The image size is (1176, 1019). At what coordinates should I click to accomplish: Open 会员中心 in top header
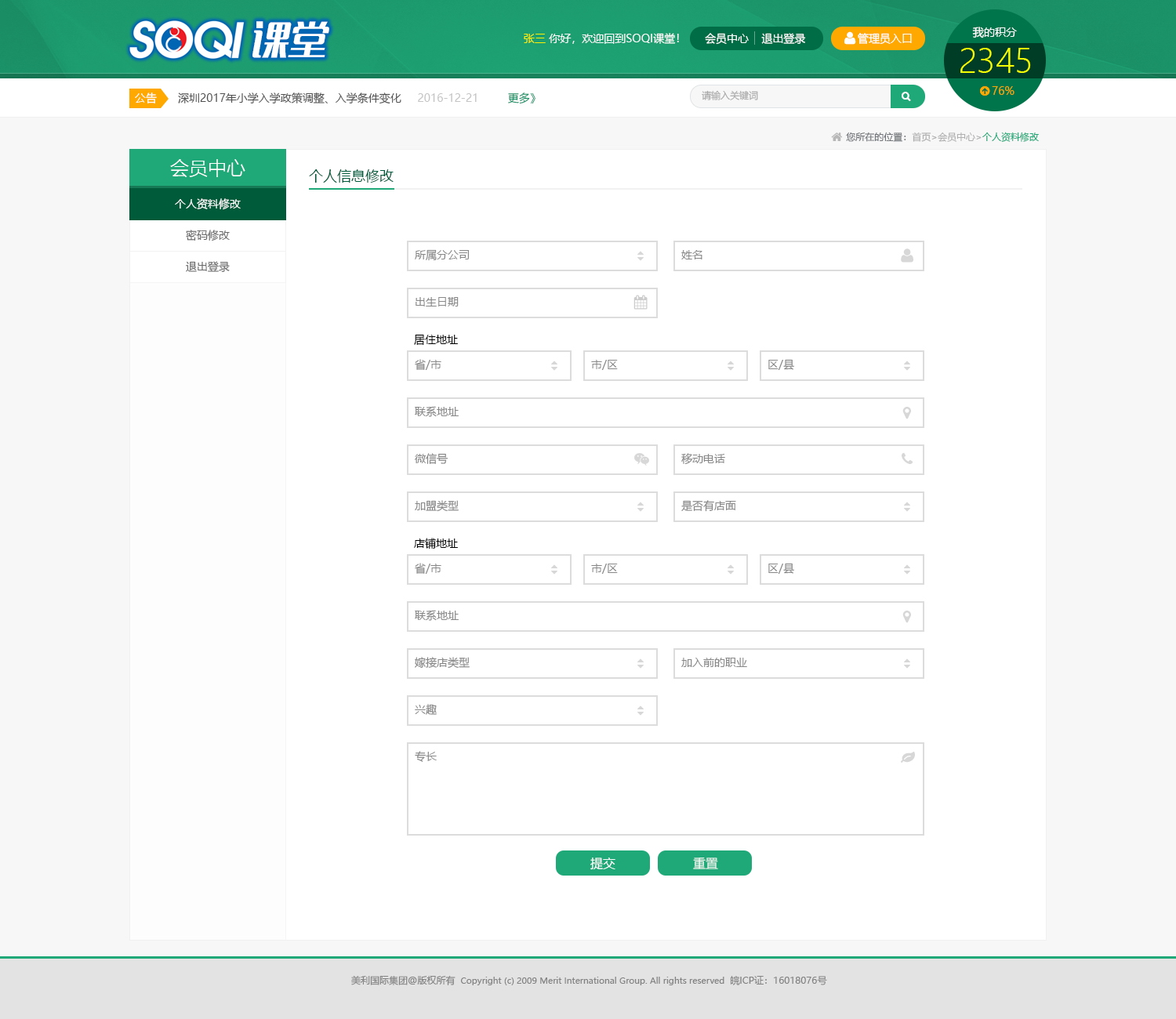click(x=726, y=38)
